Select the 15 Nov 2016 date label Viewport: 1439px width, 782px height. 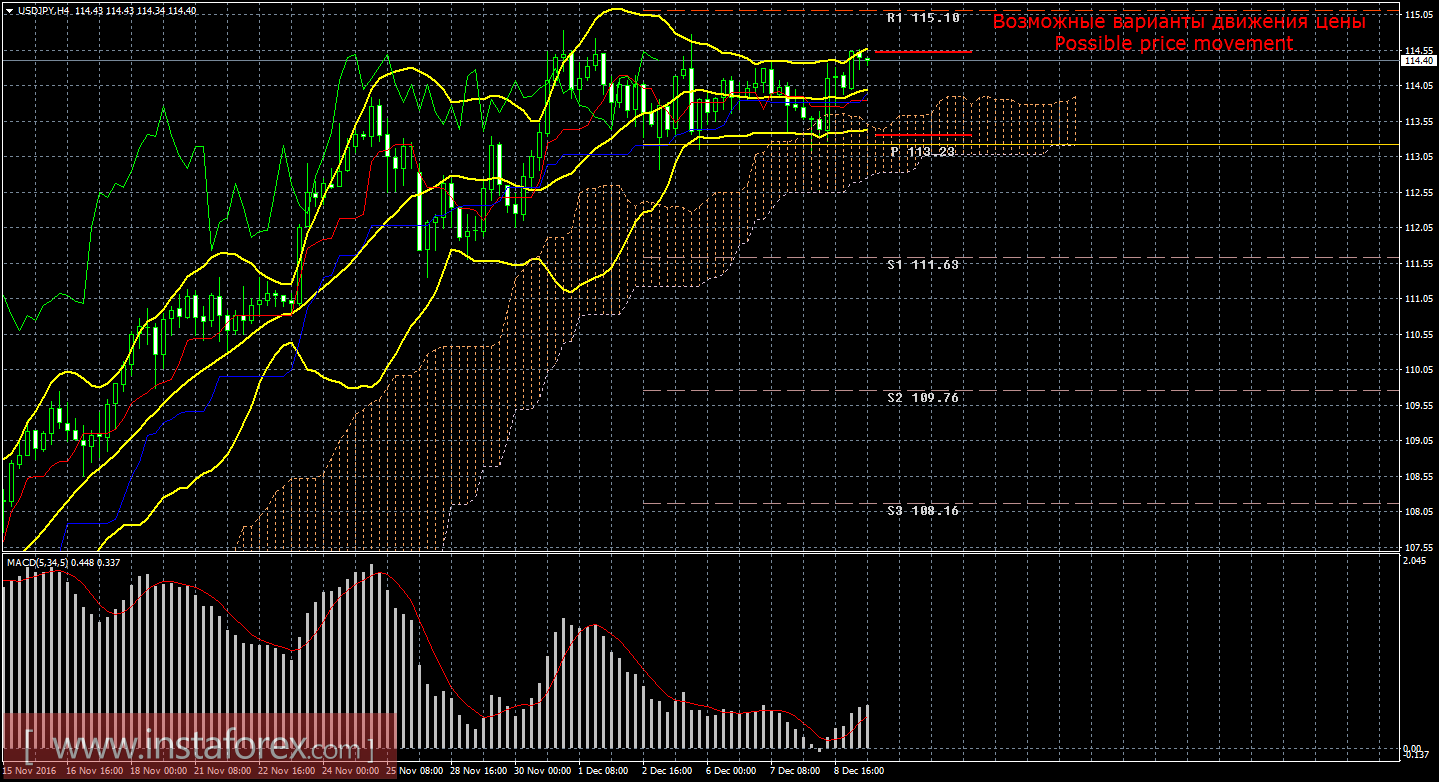click(x=28, y=771)
